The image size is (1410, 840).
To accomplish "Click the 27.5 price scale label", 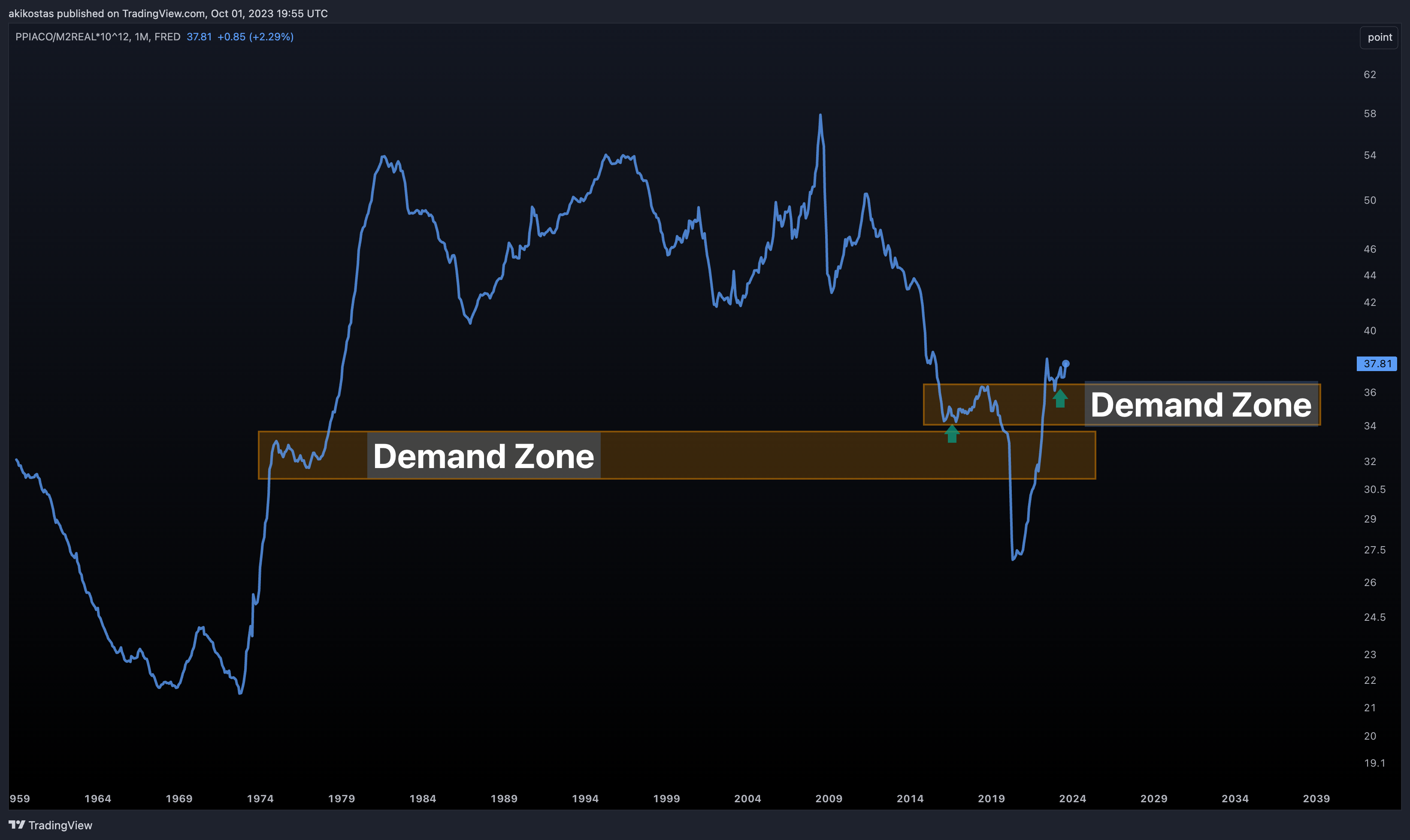I will pos(1374,550).
